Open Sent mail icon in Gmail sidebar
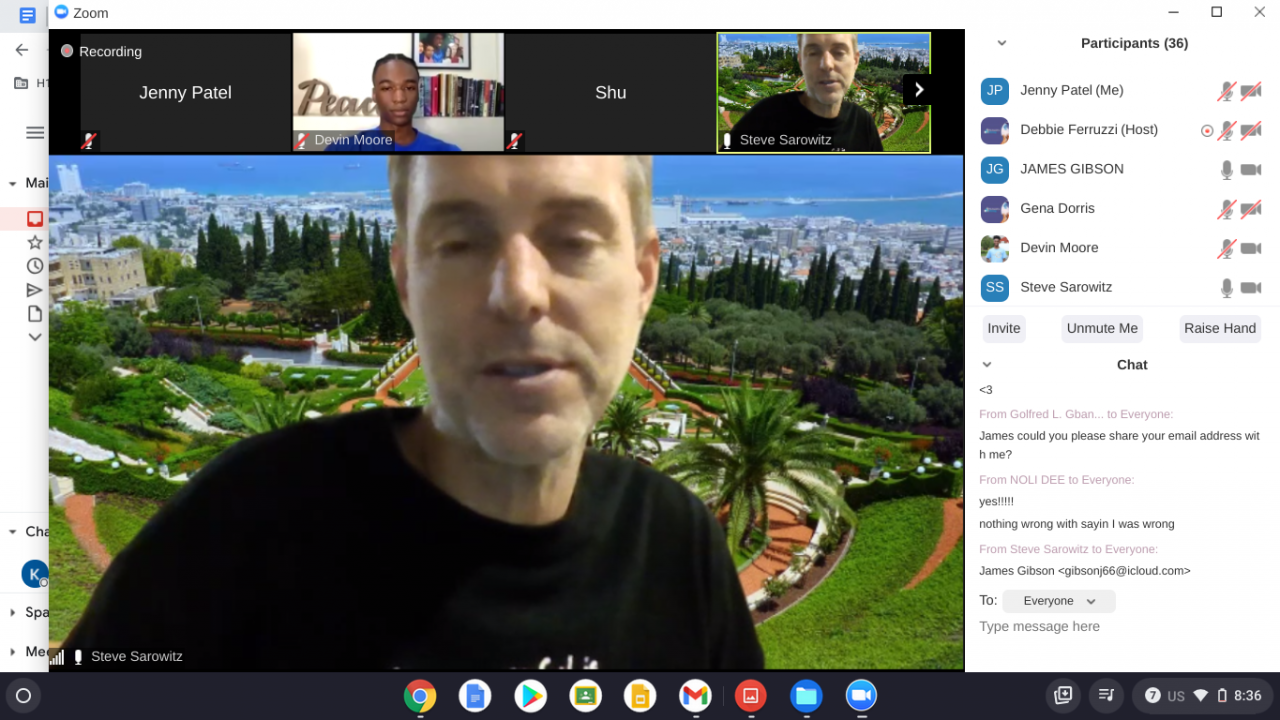This screenshot has width=1280, height=720. [35, 290]
